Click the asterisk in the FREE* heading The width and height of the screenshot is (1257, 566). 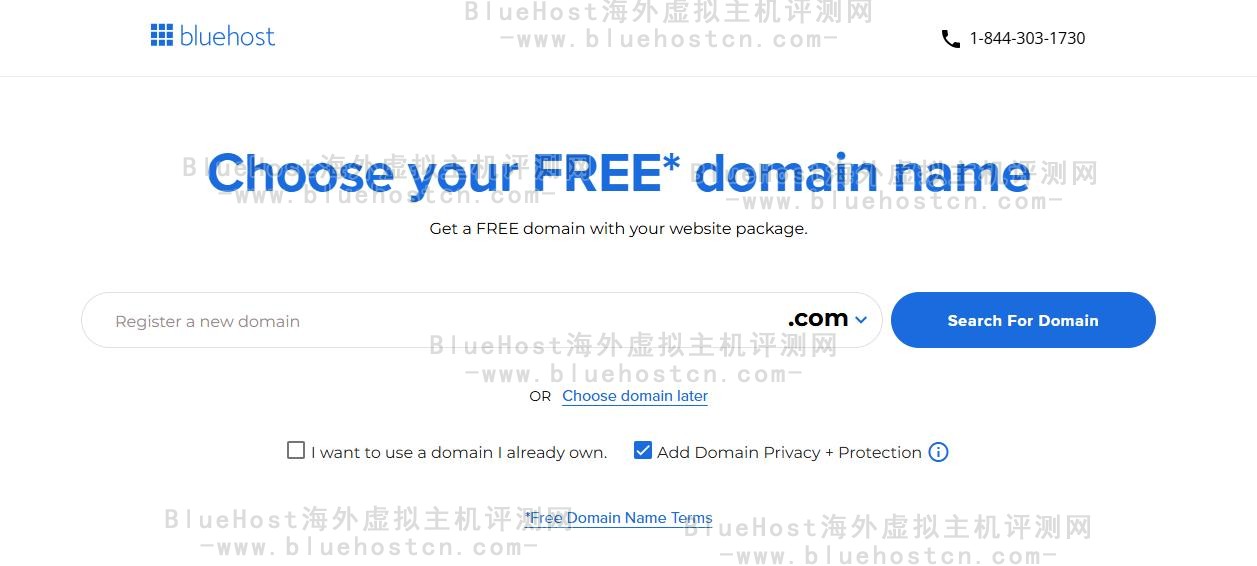coord(671,163)
